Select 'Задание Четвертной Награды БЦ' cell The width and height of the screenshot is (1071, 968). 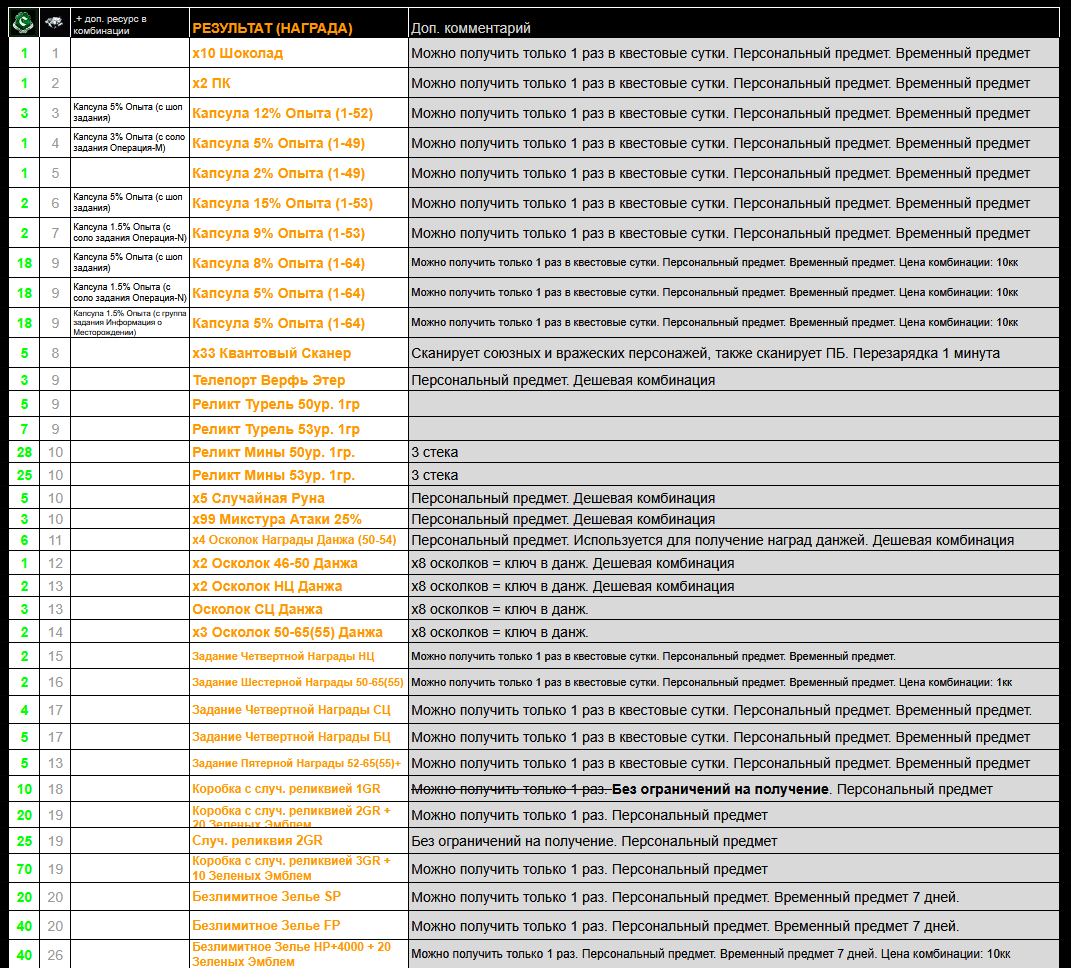291,737
